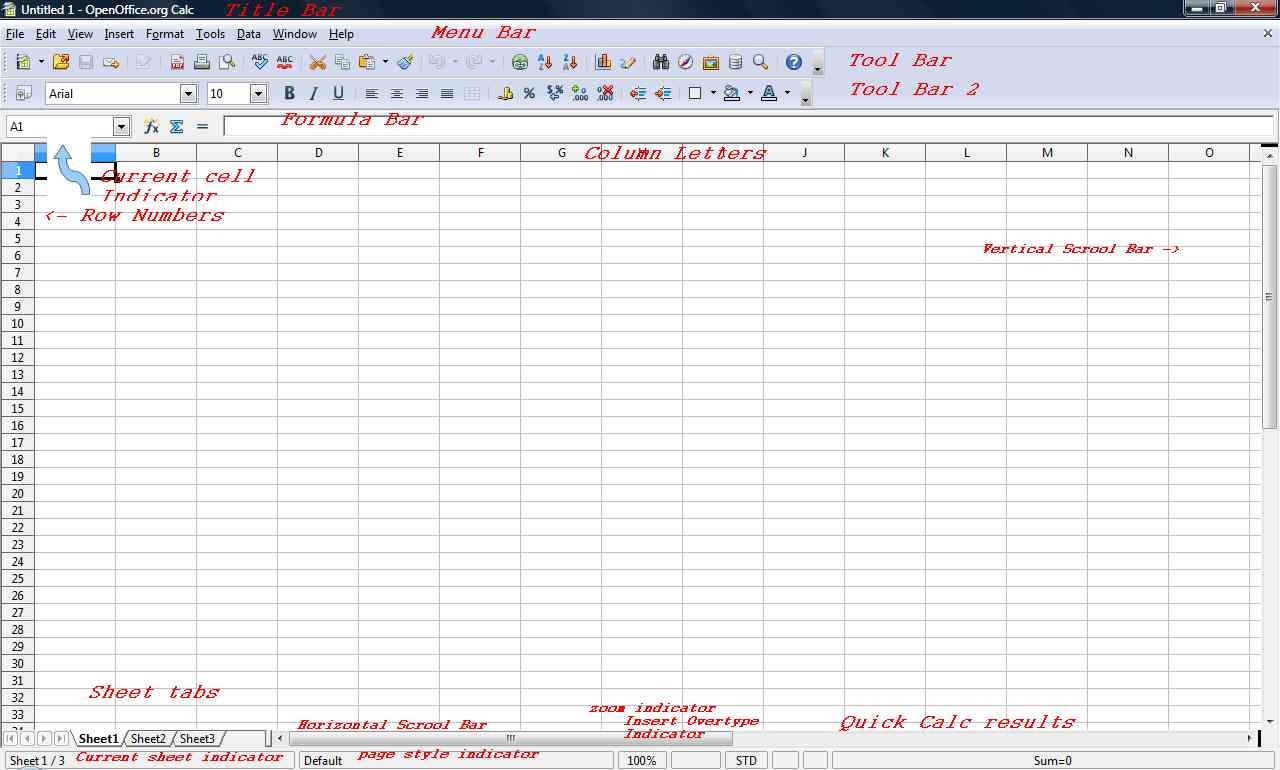
Task: Apply Currency number format
Action: pos(505,93)
